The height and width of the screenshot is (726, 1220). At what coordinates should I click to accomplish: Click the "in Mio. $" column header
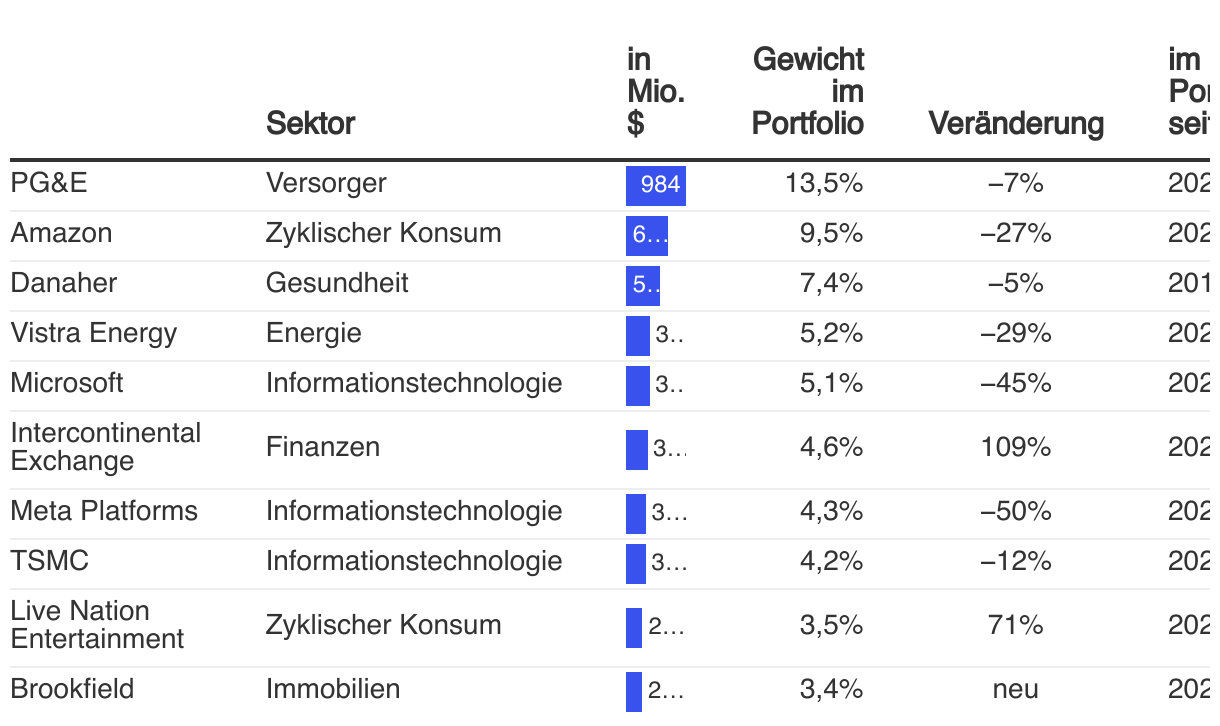click(x=655, y=91)
